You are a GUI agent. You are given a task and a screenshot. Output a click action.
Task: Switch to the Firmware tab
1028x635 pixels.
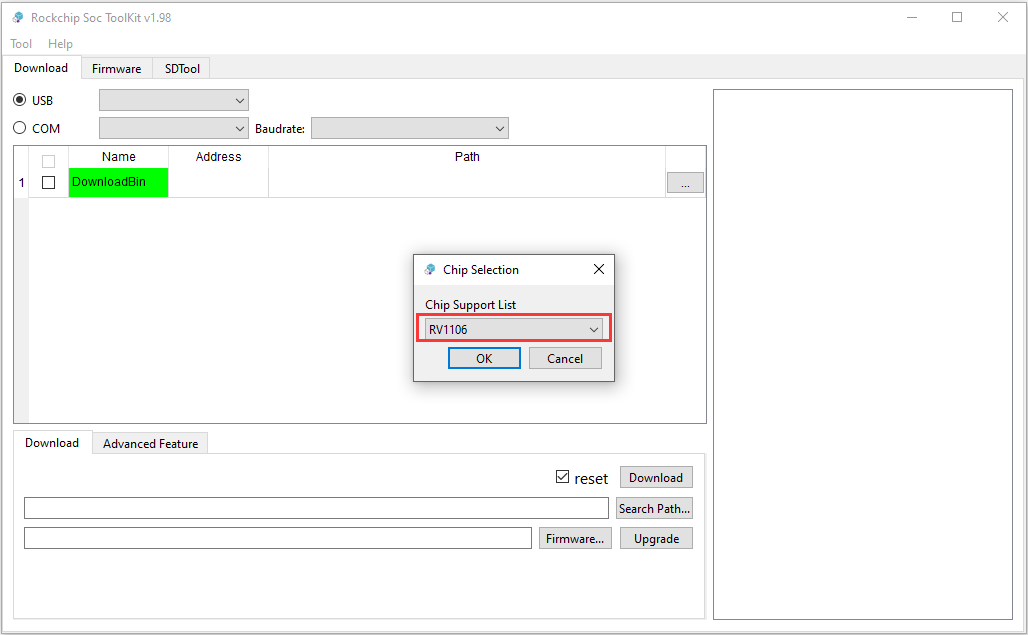[116, 68]
